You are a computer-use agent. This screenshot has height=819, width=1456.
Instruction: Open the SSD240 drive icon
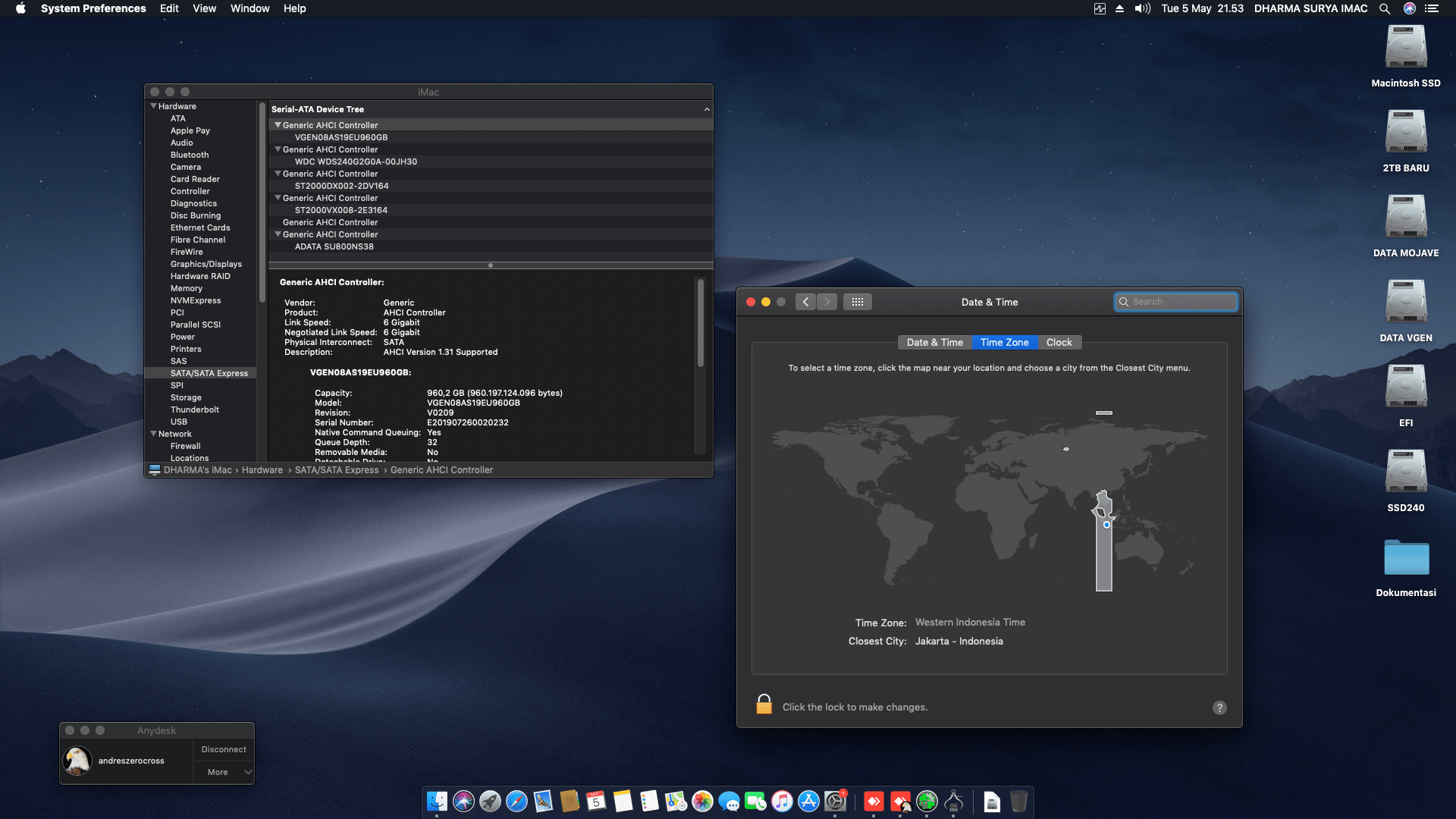(x=1406, y=472)
